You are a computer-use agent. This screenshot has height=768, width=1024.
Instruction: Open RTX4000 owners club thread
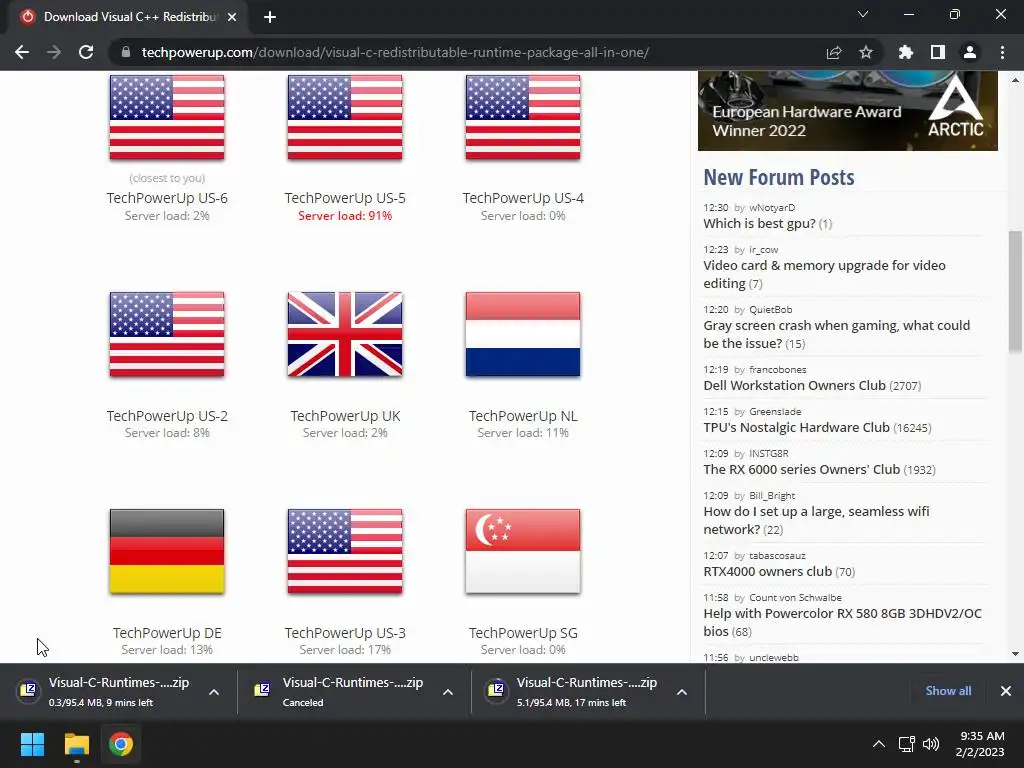pyautogui.click(x=767, y=571)
